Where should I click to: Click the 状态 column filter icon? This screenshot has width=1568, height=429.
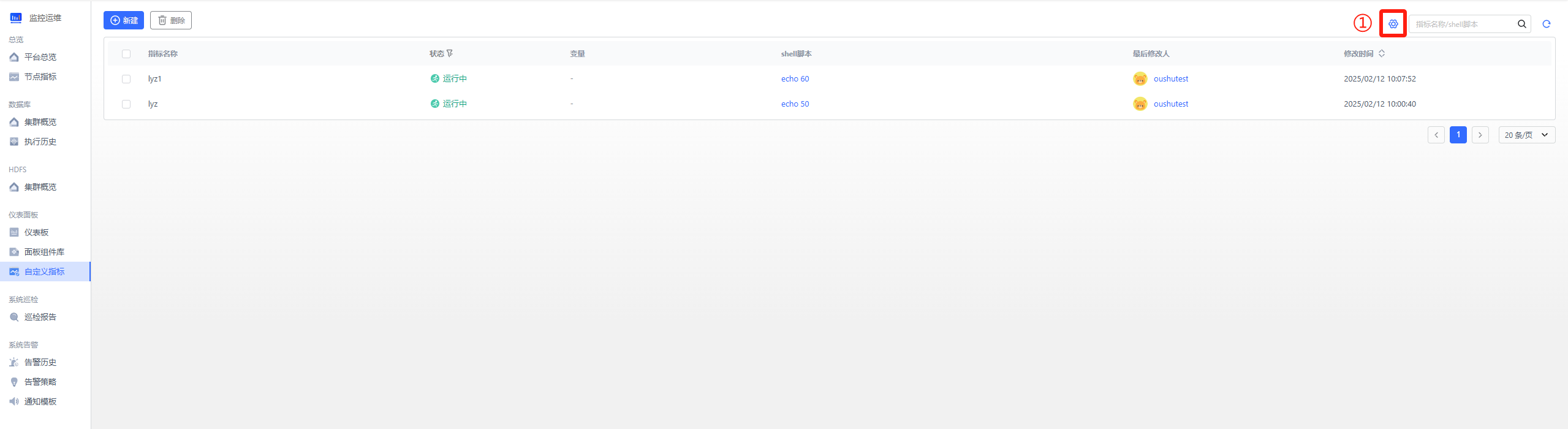(450, 53)
